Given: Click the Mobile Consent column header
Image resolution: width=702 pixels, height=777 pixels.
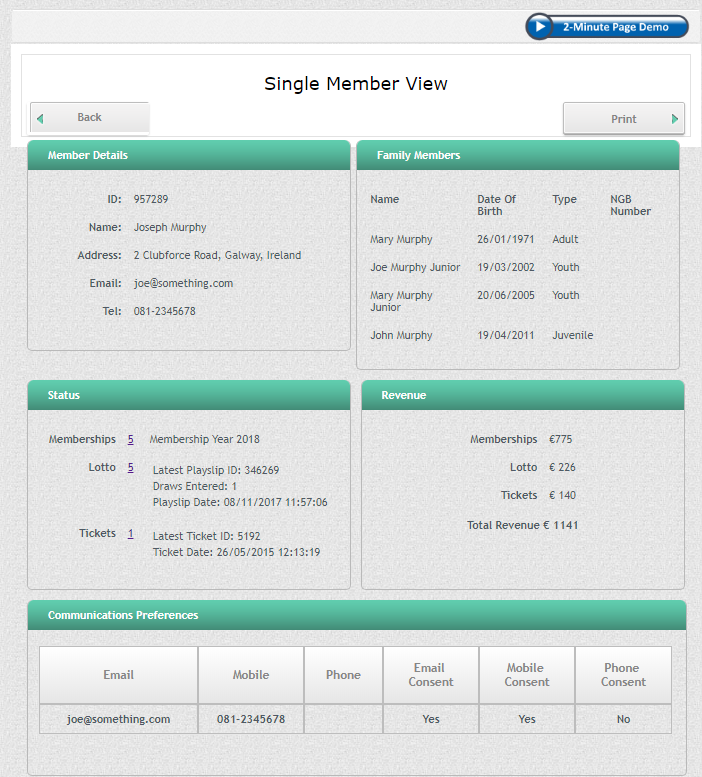Looking at the screenshot, I should (x=526, y=675).
